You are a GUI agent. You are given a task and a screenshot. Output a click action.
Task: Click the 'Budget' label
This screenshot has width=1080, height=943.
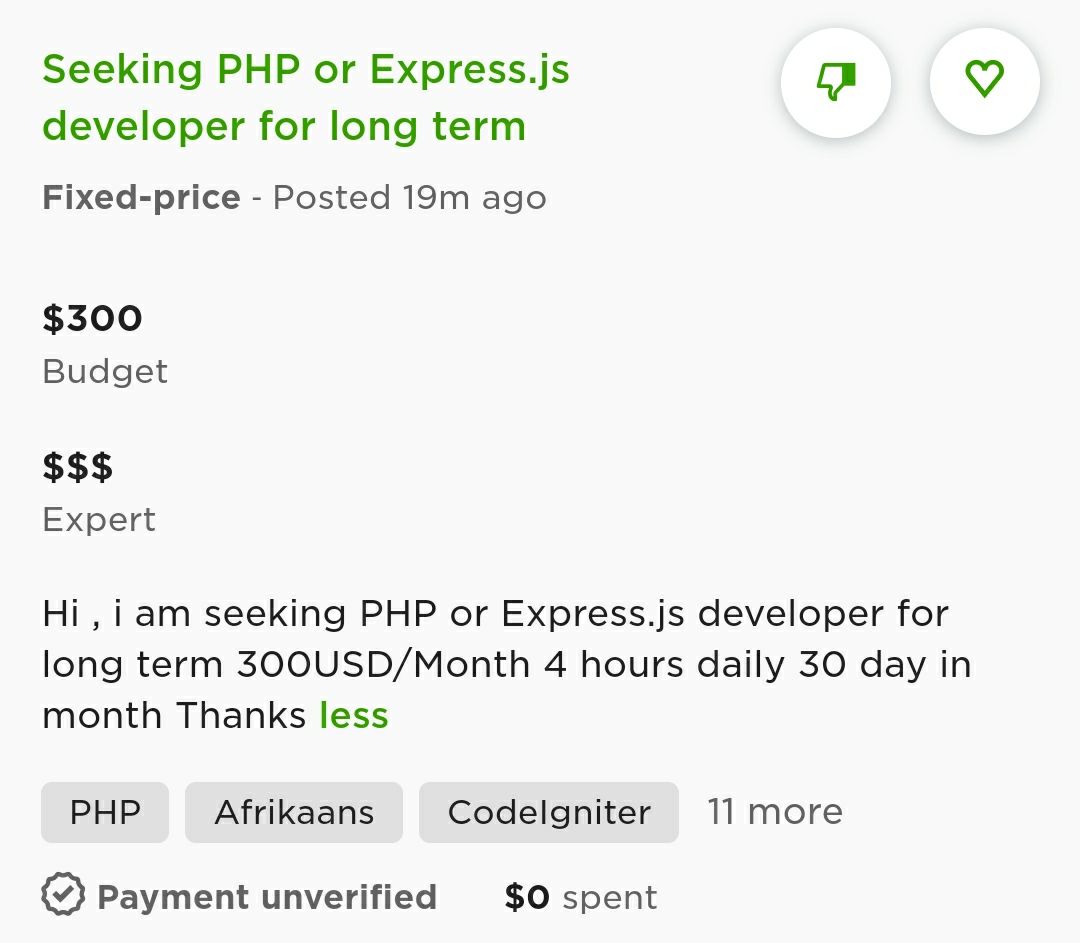[x=105, y=372]
